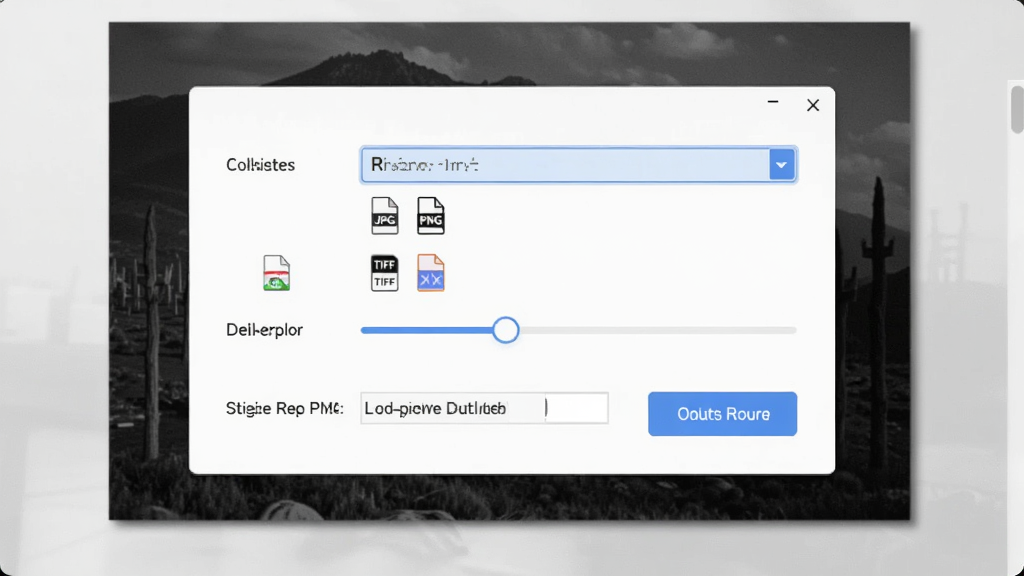
Task: Click the Deil-erplor slider handle
Action: point(505,330)
